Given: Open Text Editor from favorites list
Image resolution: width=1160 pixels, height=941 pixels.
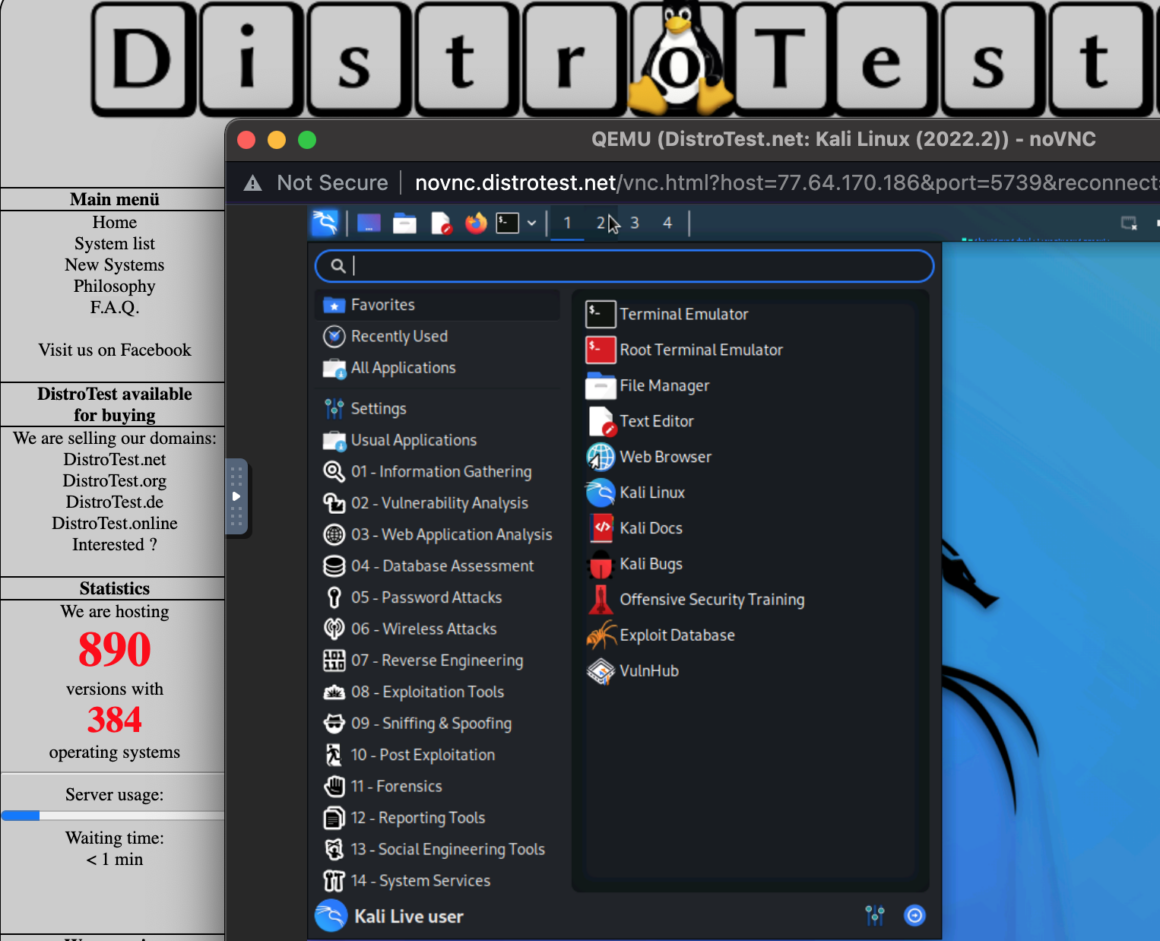Looking at the screenshot, I should [749, 421].
